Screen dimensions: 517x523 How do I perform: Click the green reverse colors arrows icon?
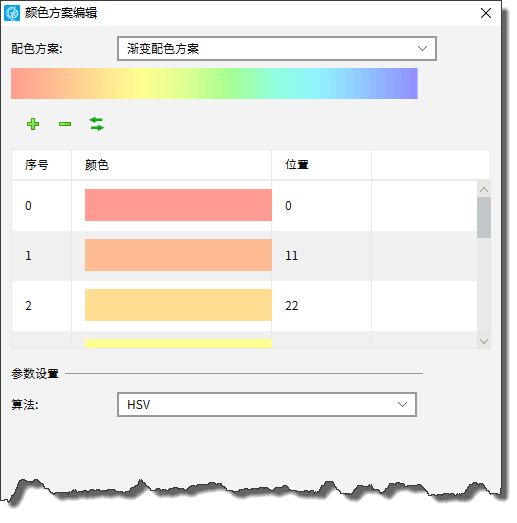tap(97, 124)
